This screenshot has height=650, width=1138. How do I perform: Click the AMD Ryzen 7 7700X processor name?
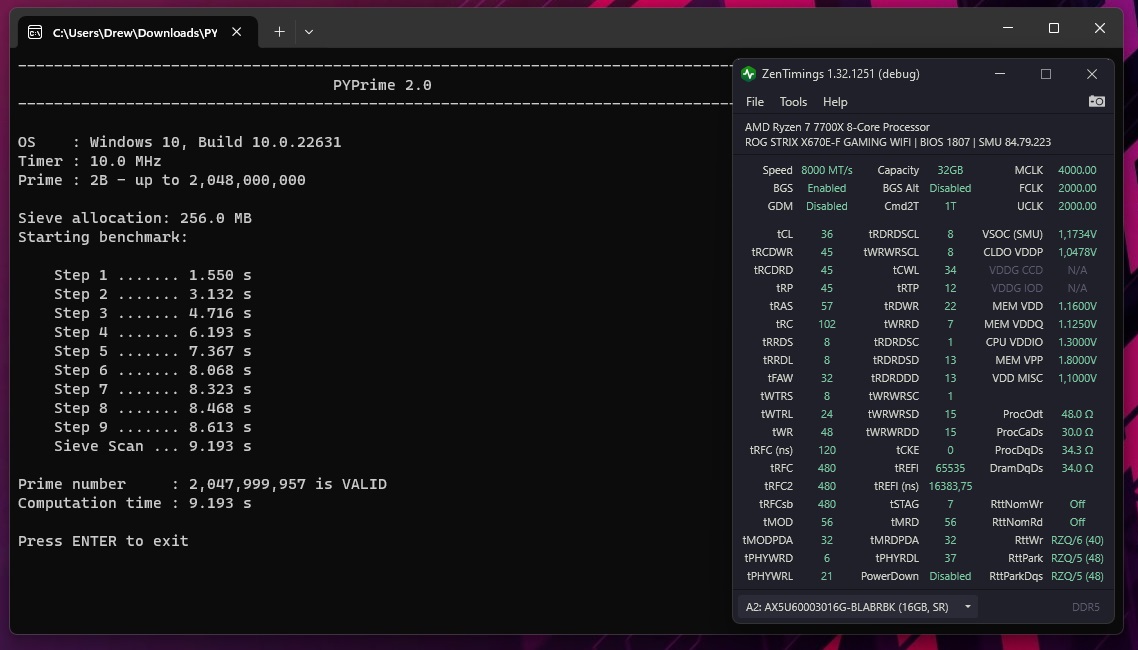tap(837, 127)
